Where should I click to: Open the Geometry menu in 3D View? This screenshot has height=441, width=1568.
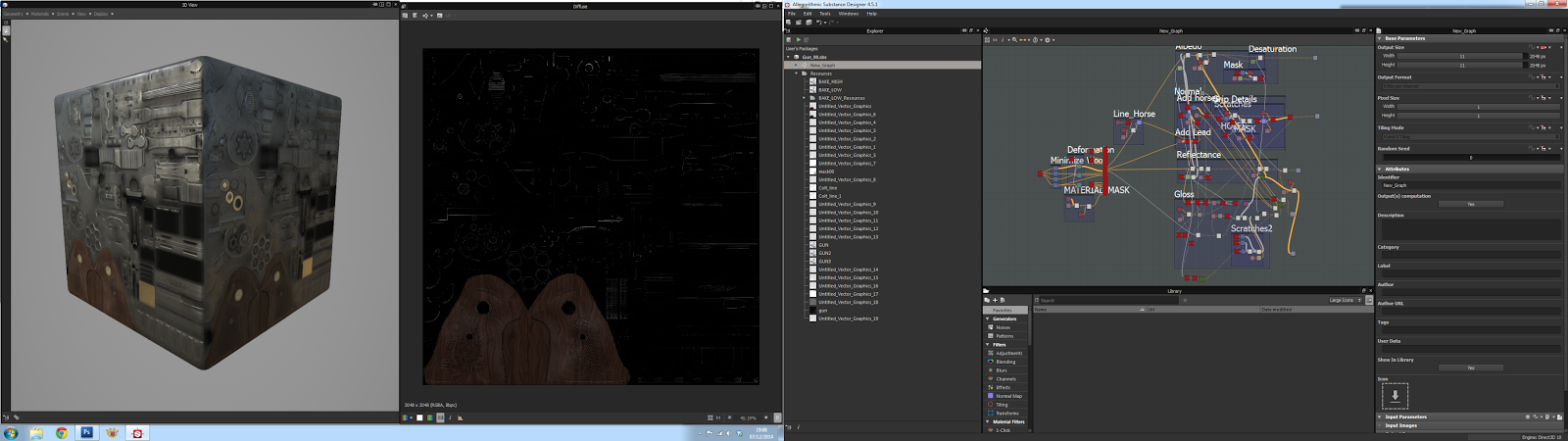pyautogui.click(x=14, y=14)
